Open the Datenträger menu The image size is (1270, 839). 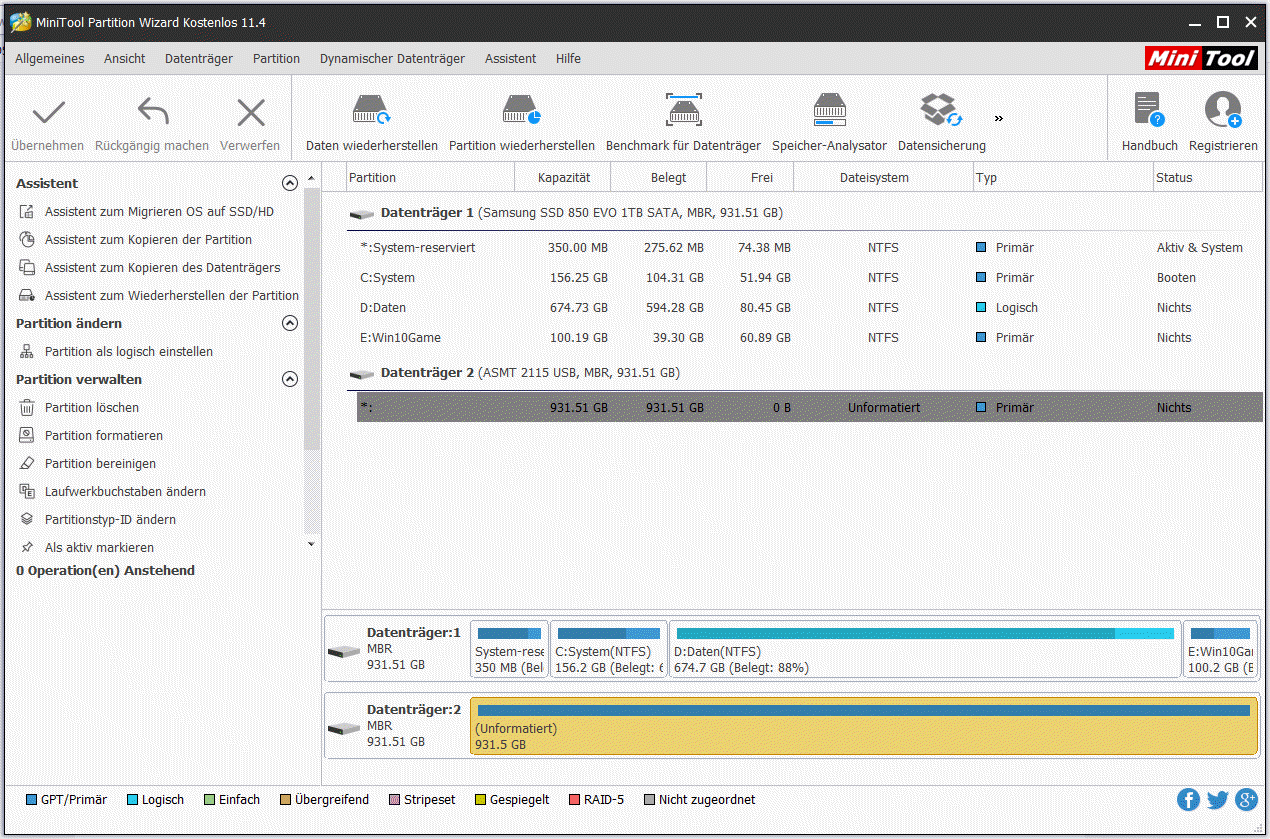(199, 59)
